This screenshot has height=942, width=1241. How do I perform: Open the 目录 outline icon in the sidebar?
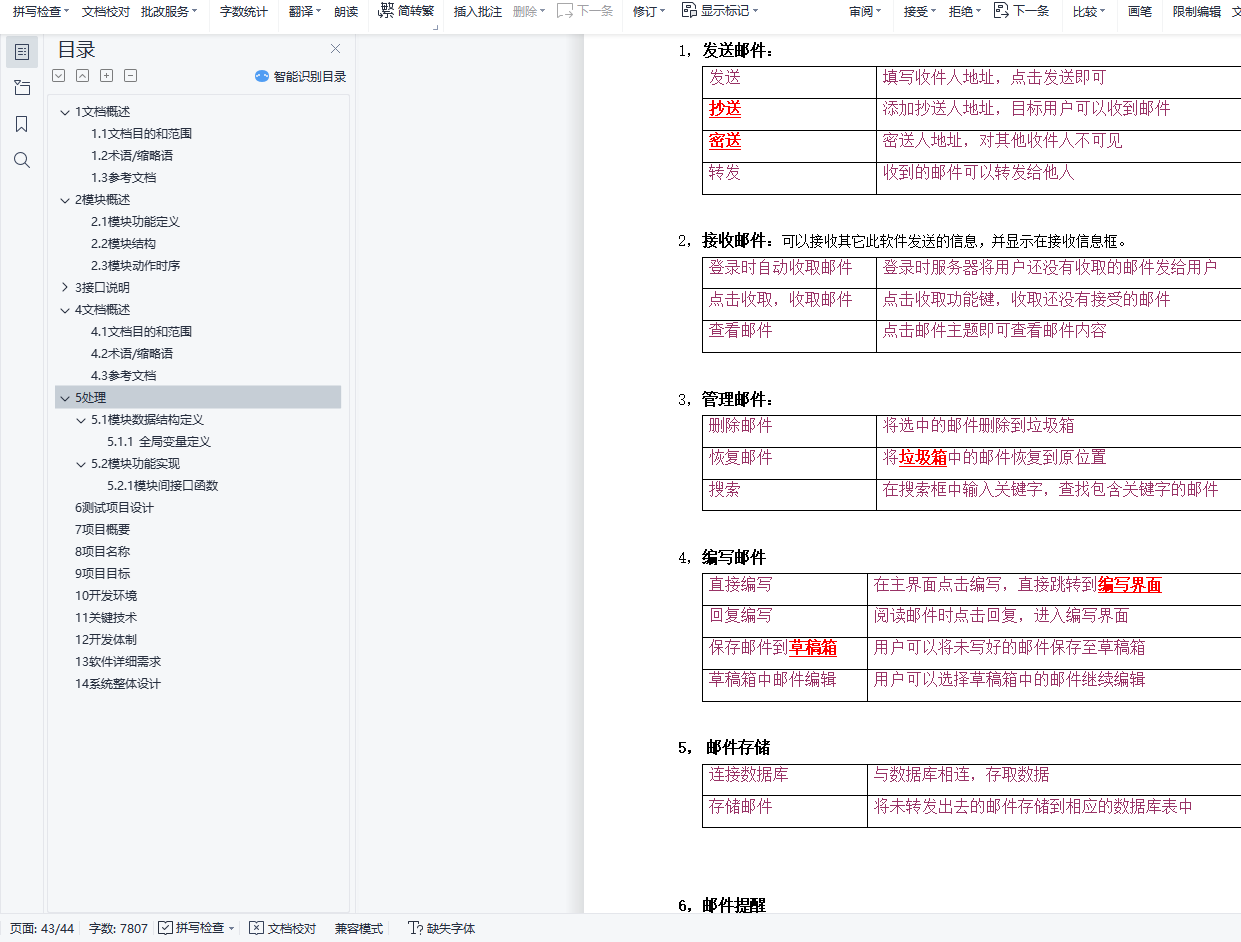(x=22, y=52)
